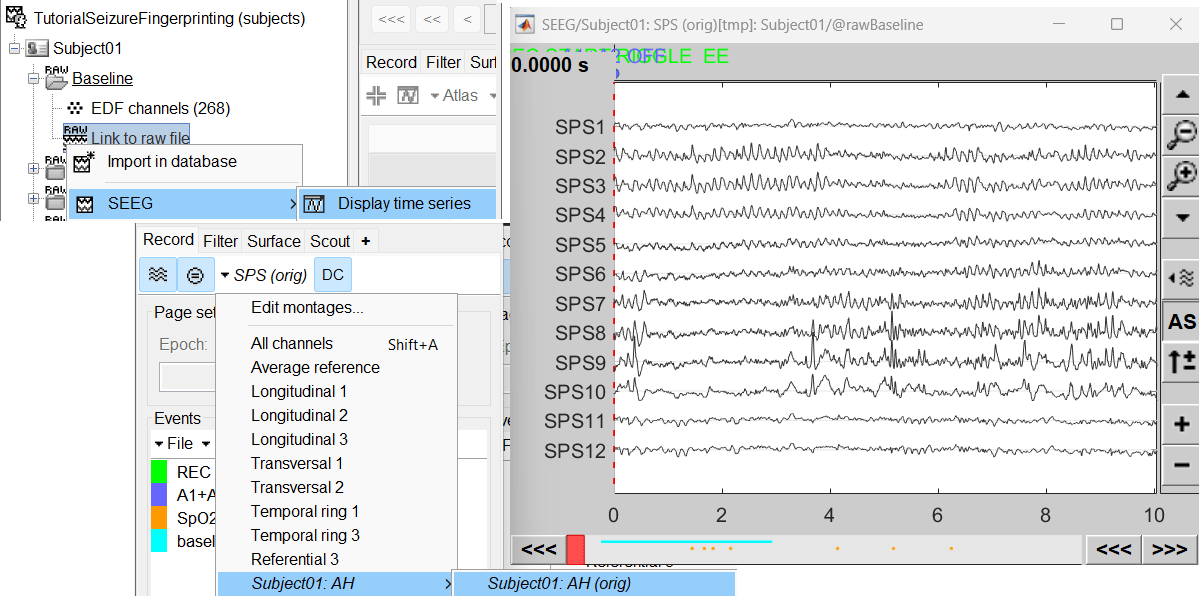Go to next page with >>> button
Viewport: 1199px width, 596px height.
coord(1169,549)
